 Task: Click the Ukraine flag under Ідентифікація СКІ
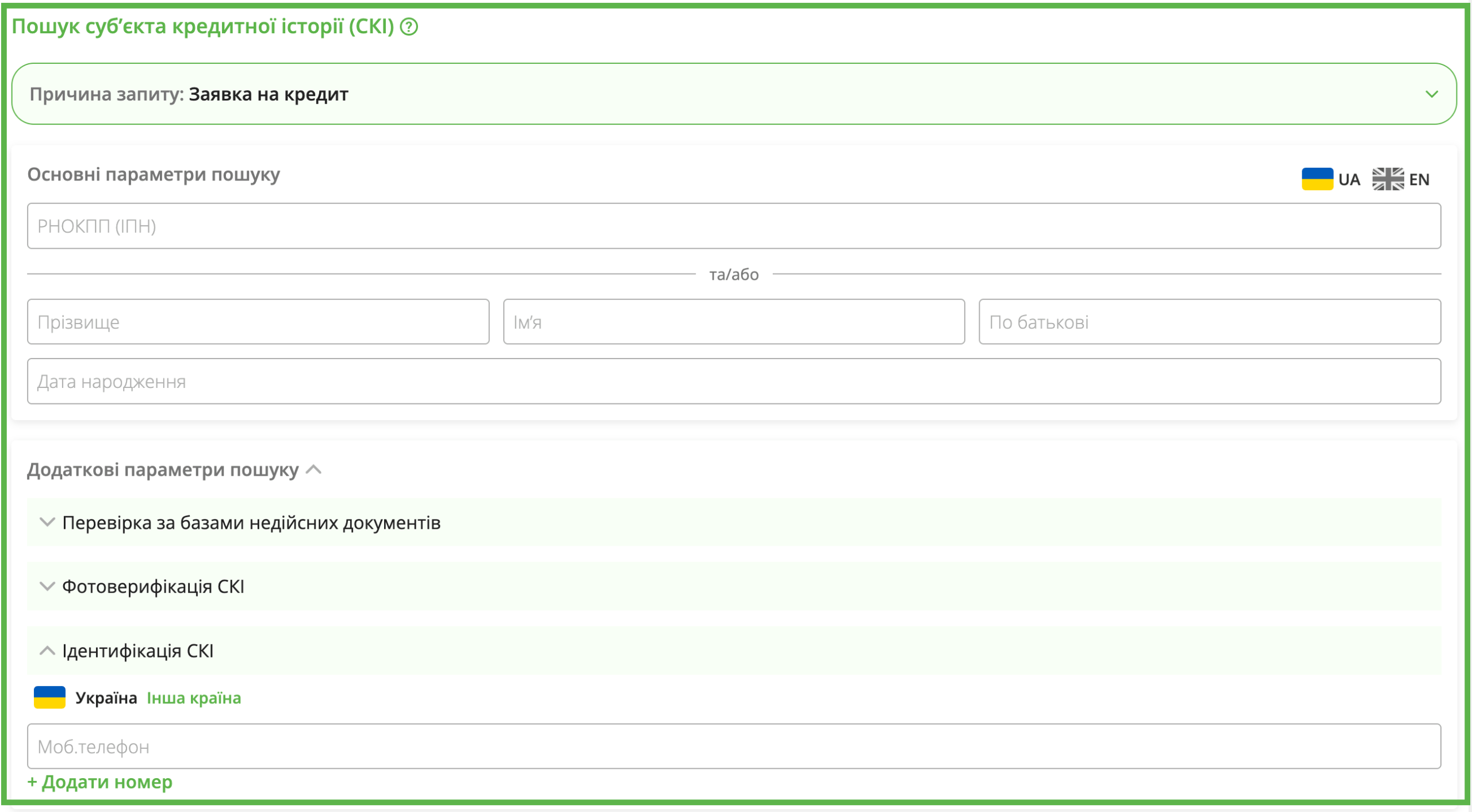tap(49, 698)
